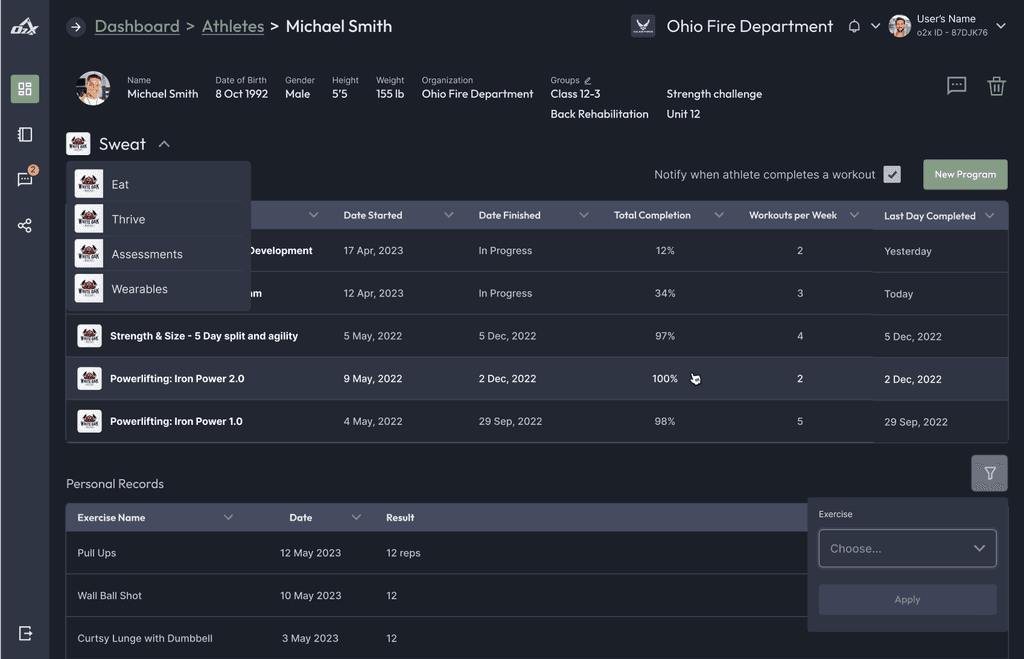Screen dimensions: 1024x659
Task: Go to Athletes breadcrumb link
Action: tap(233, 27)
